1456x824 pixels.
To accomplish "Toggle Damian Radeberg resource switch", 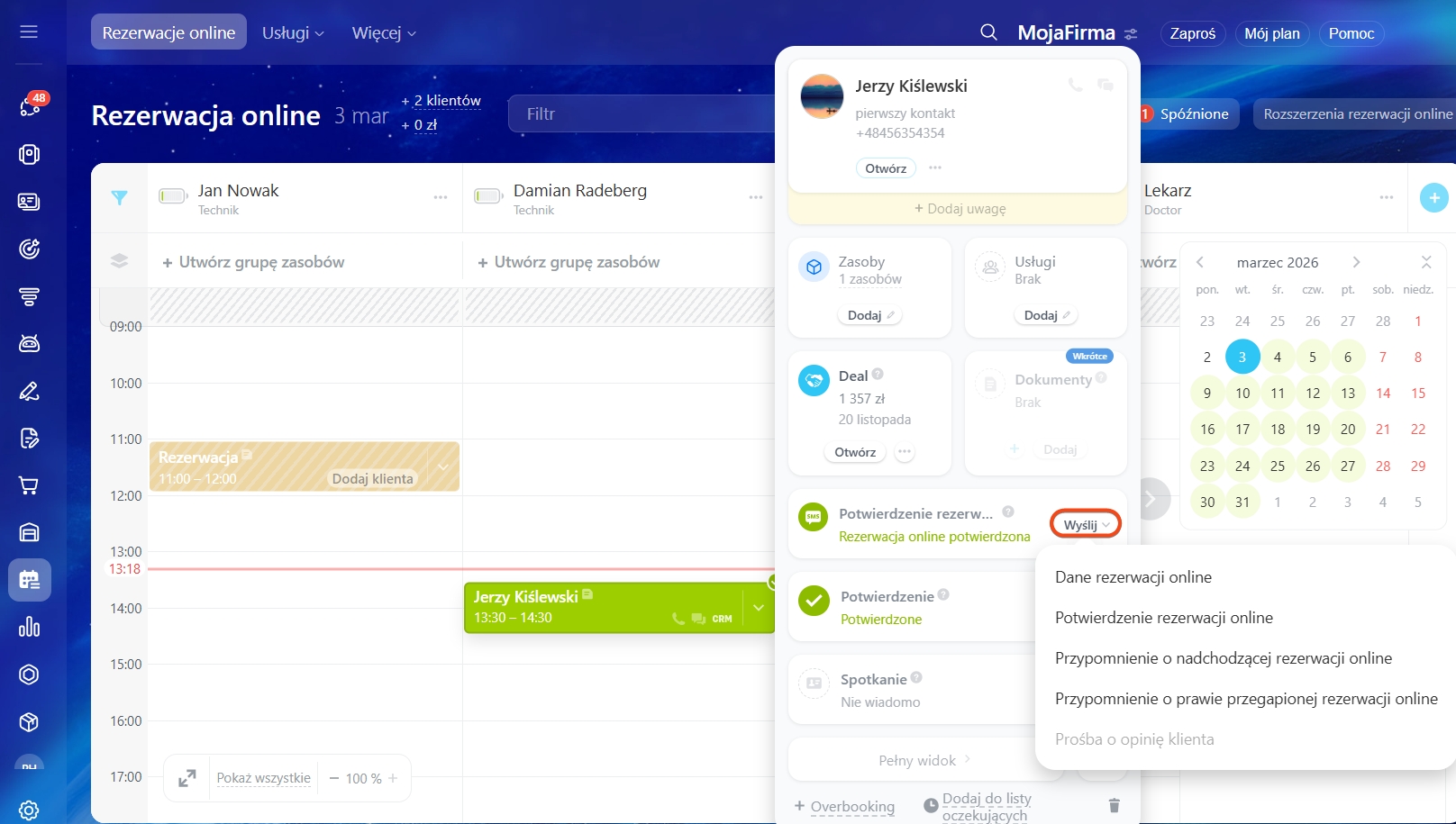I will click(487, 196).
